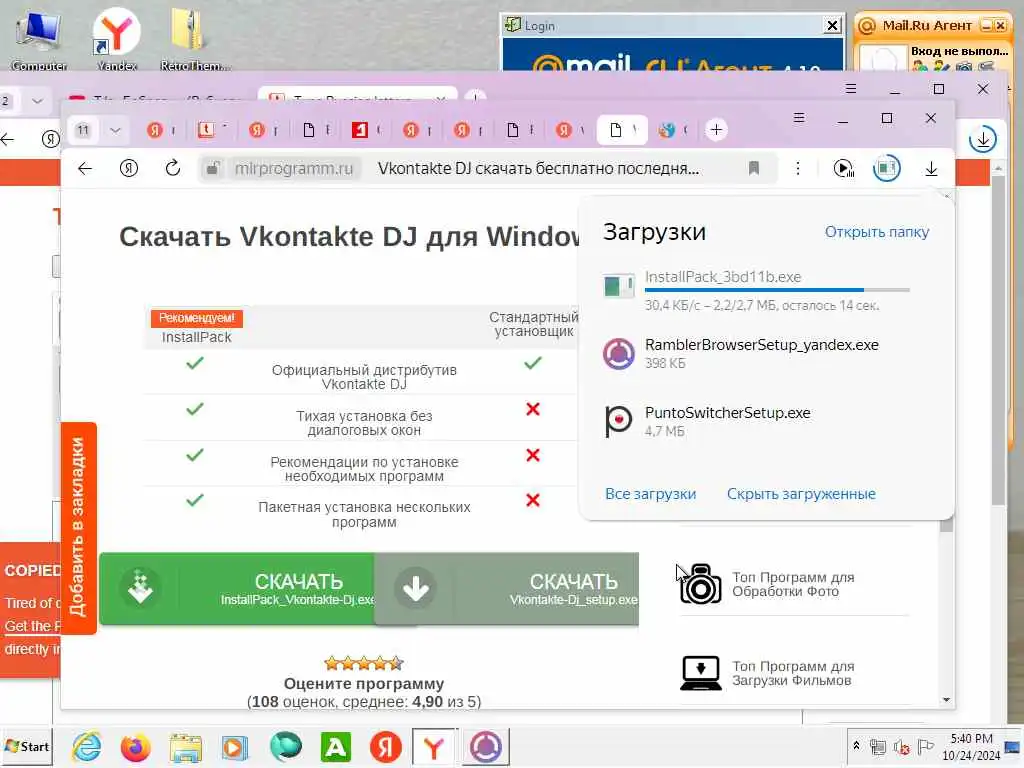Click the green A taskbar icon
This screenshot has width=1024, height=768.
pyautogui.click(x=335, y=746)
